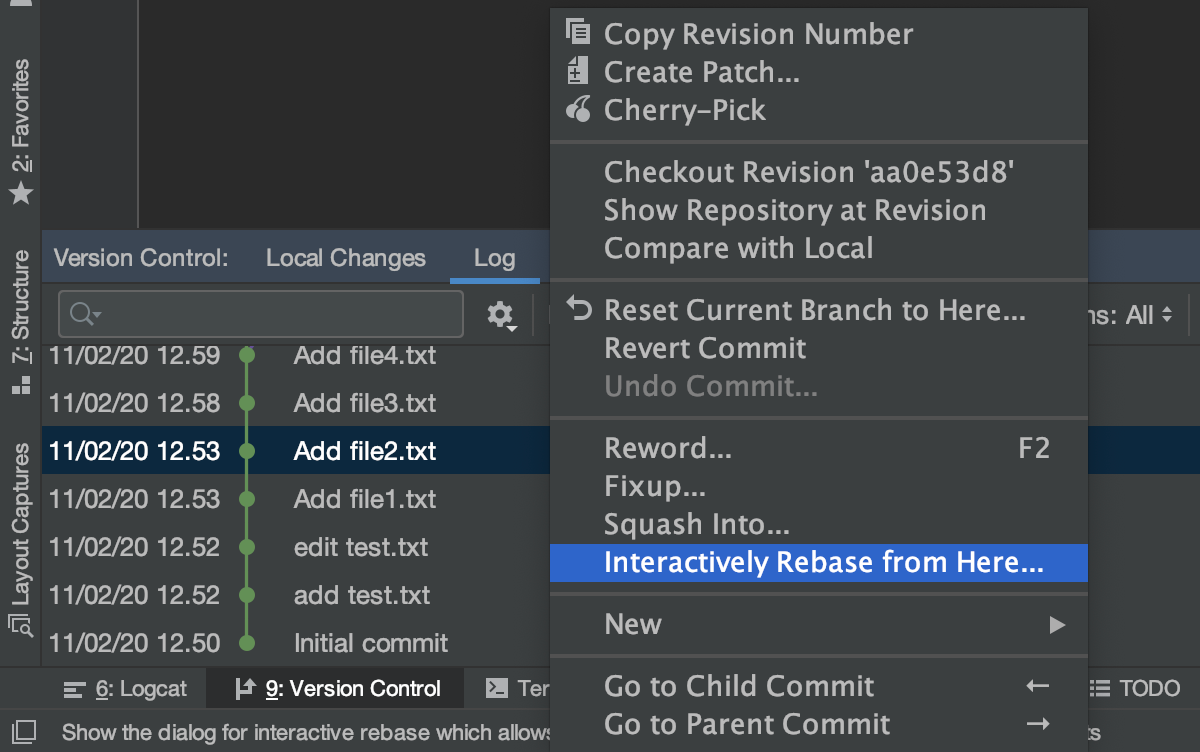
Task: Choose Squash Into... option
Action: [818, 524]
